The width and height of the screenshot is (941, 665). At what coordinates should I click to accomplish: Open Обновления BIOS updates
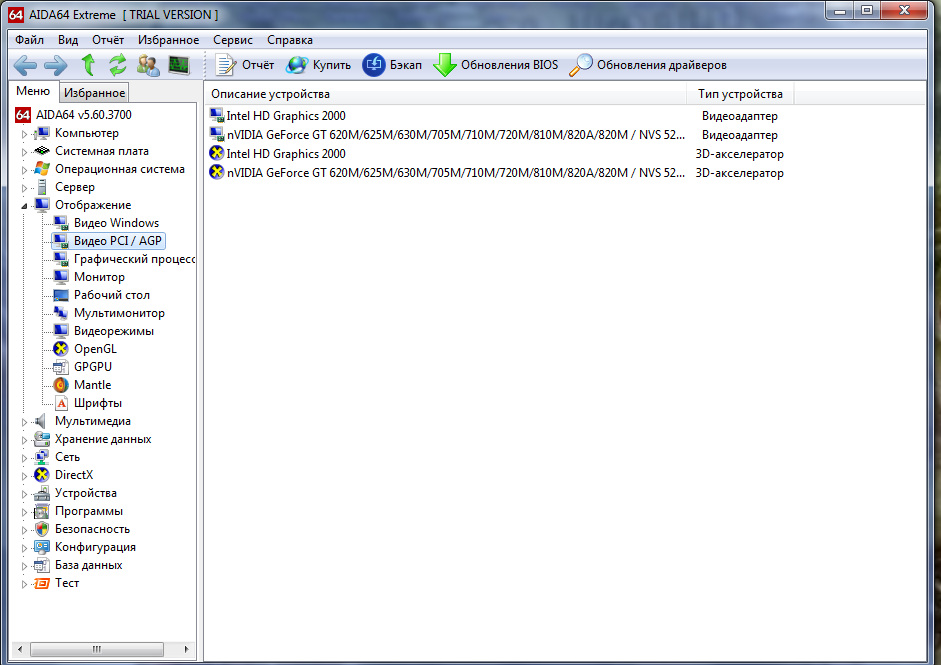(x=496, y=65)
